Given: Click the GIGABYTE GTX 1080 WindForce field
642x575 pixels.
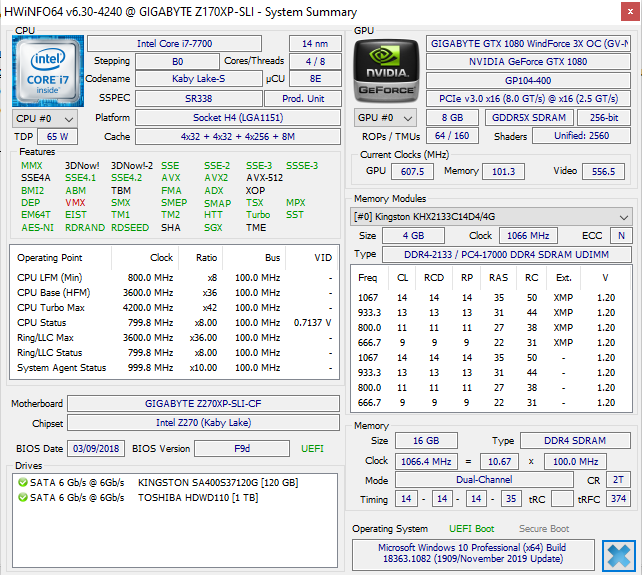Looking at the screenshot, I should click(528, 43).
